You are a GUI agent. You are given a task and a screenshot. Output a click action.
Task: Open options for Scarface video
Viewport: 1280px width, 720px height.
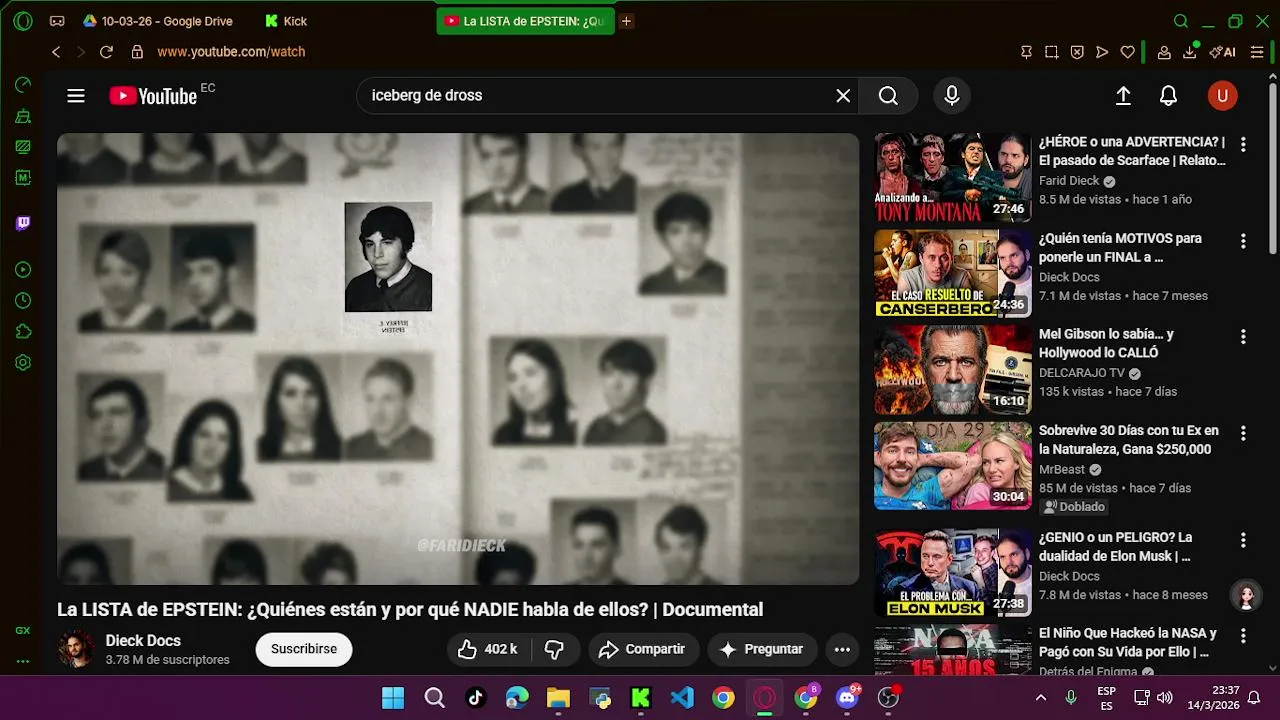(1243, 145)
